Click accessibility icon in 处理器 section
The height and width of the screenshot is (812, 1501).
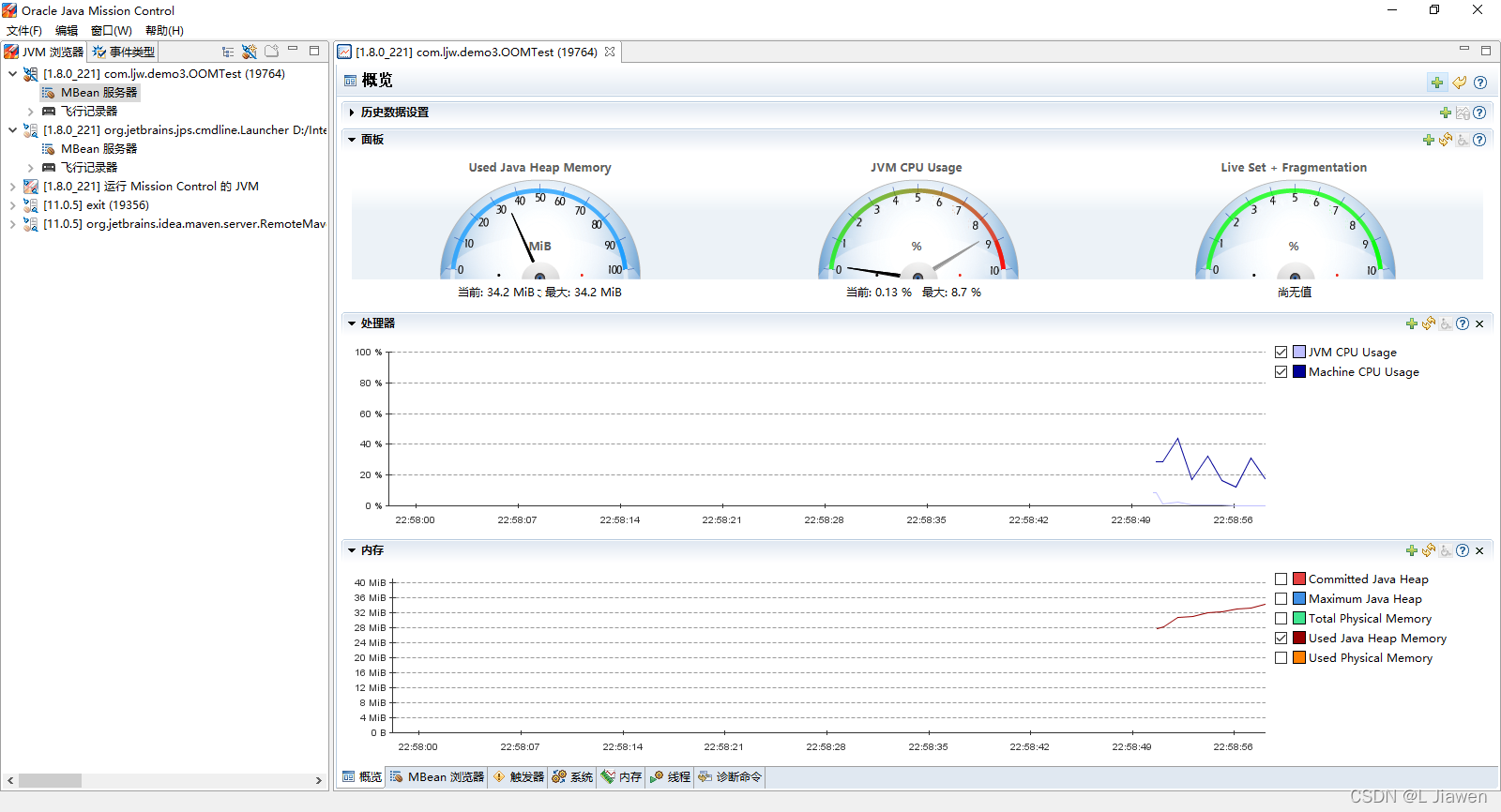[x=1446, y=323]
